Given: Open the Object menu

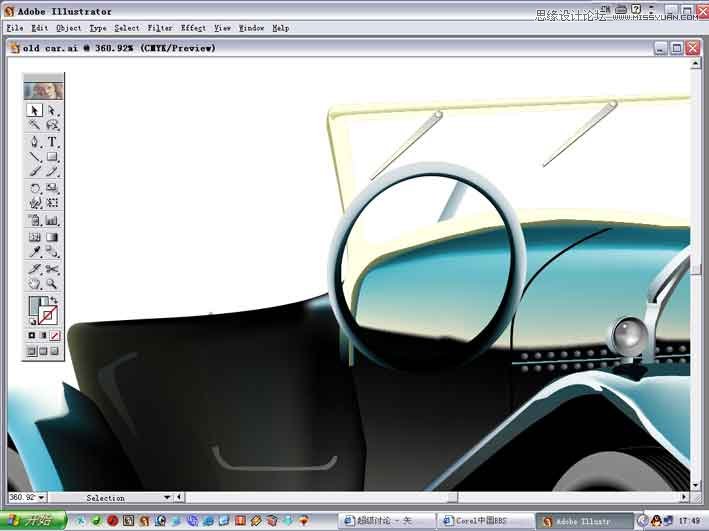Looking at the screenshot, I should tap(69, 28).
